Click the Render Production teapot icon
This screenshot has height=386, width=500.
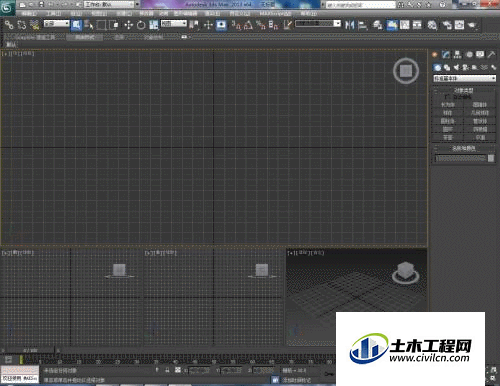pyautogui.click(x=472, y=25)
